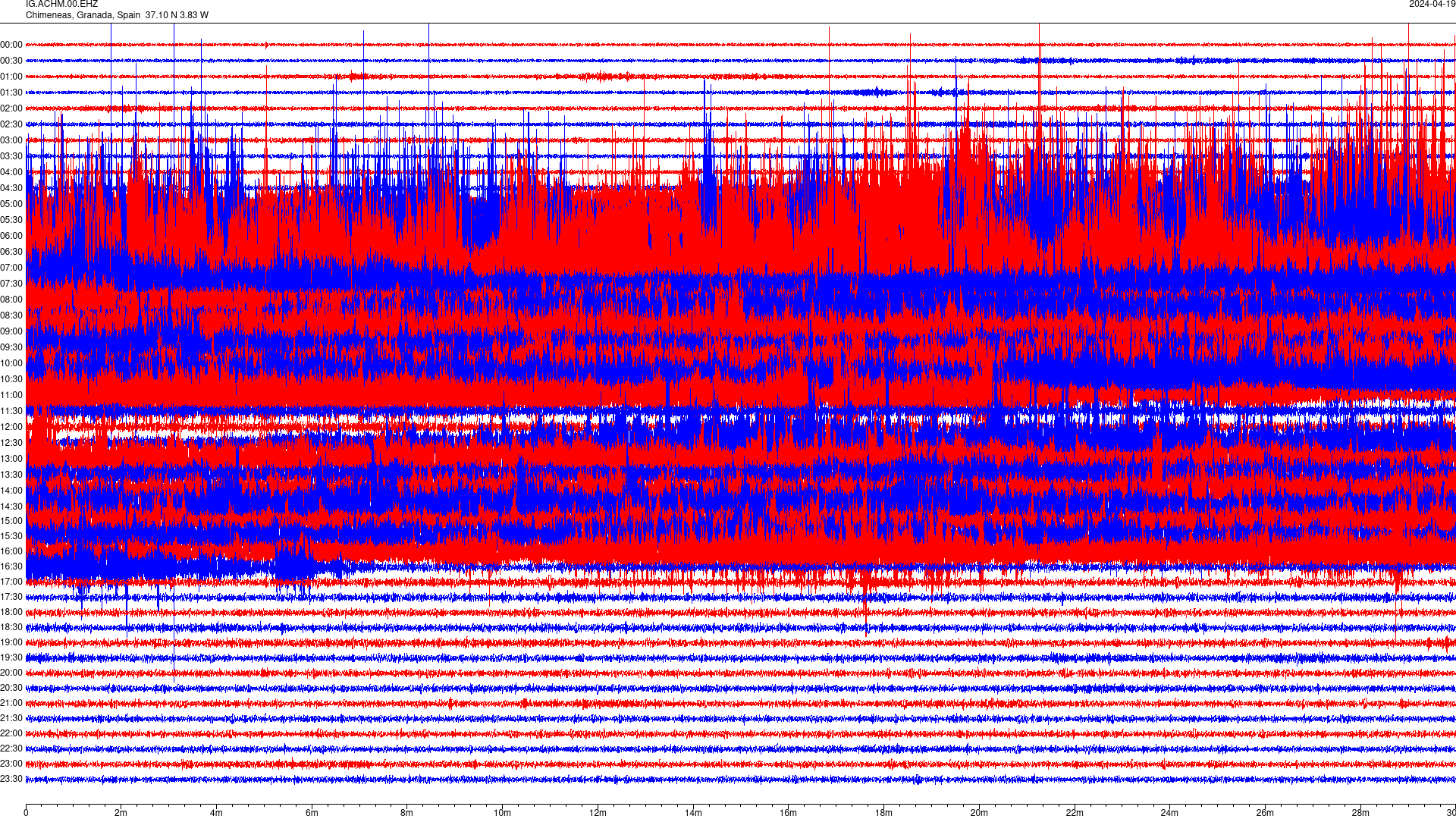Click the 11:30 time row label
The width and height of the screenshot is (1456, 819).
point(11,411)
